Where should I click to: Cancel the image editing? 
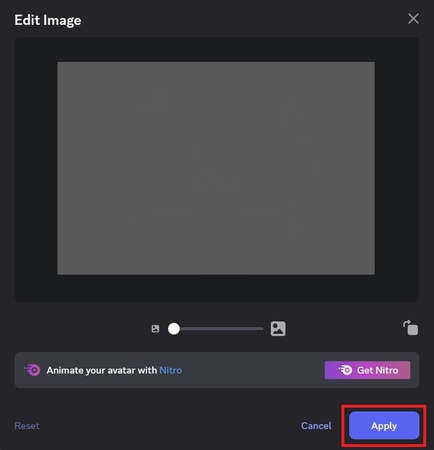pos(316,426)
